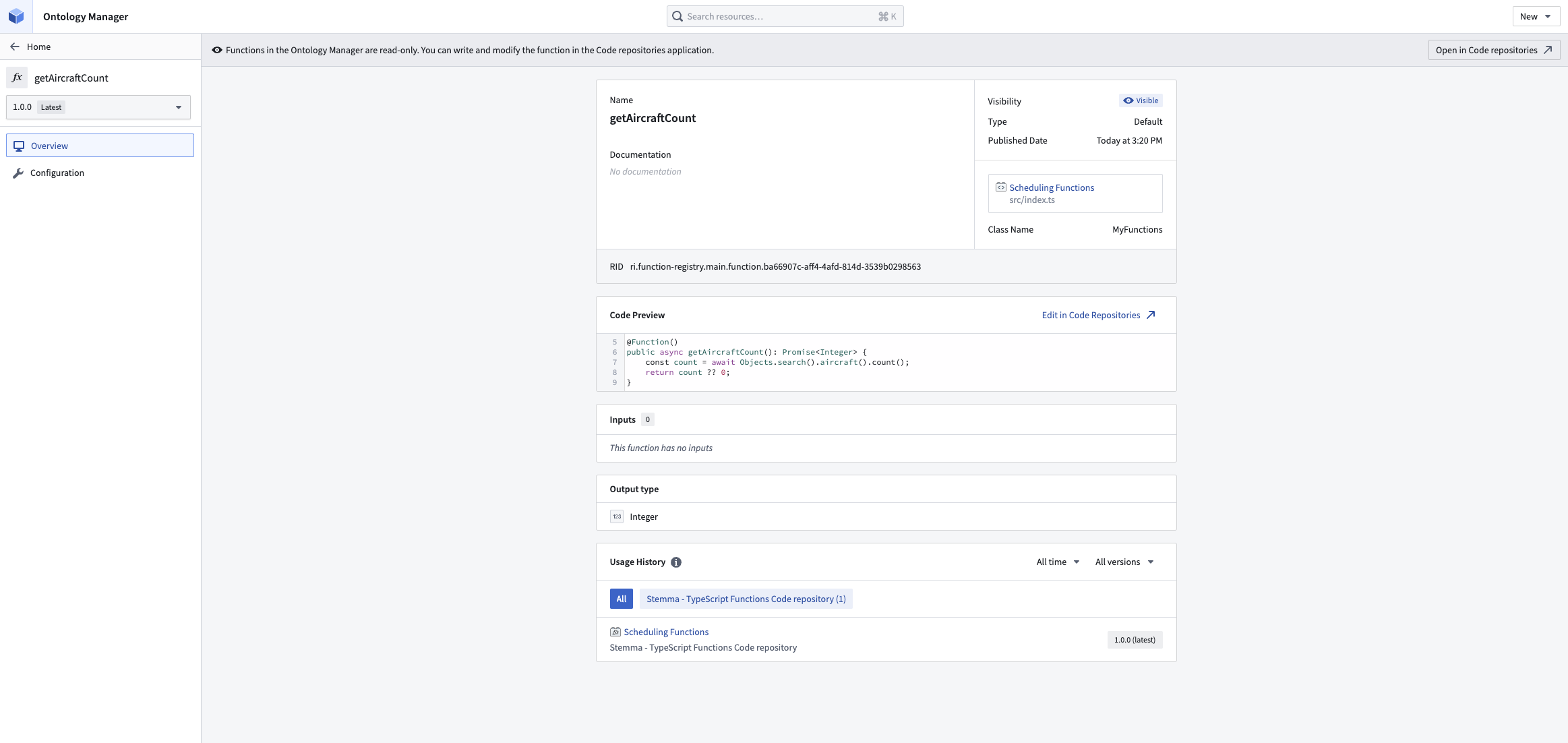Viewport: 1568px width, 743px height.
Task: Open the 1.0.0 Latest version dropdown
Action: tap(98, 107)
